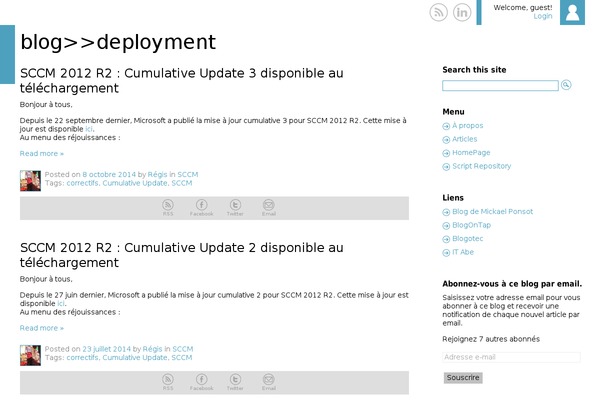Open 'correctifs' tag on the 23 juillet post

point(82,358)
